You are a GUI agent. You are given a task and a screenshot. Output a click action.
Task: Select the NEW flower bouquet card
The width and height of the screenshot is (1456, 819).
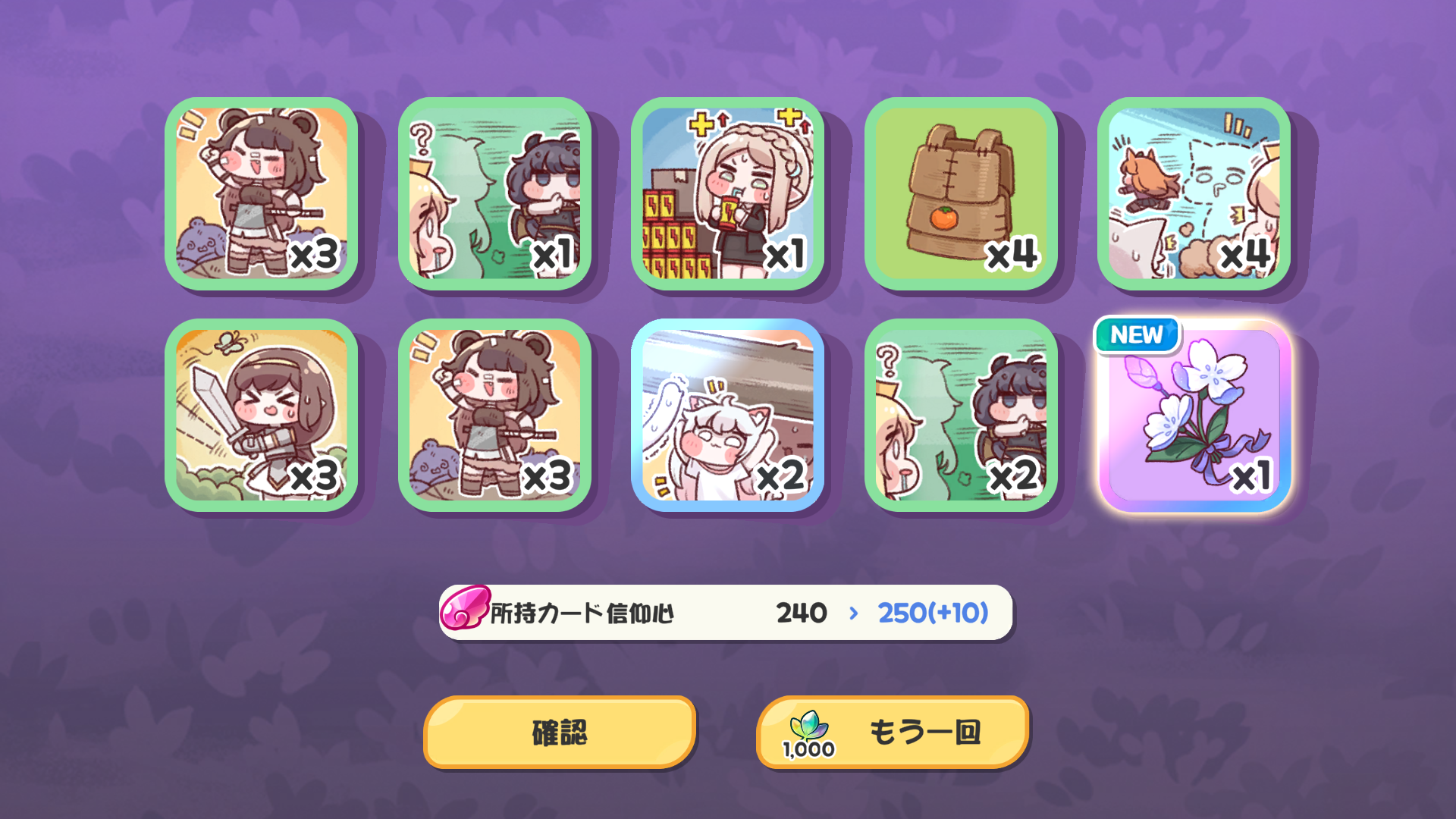click(x=1194, y=416)
